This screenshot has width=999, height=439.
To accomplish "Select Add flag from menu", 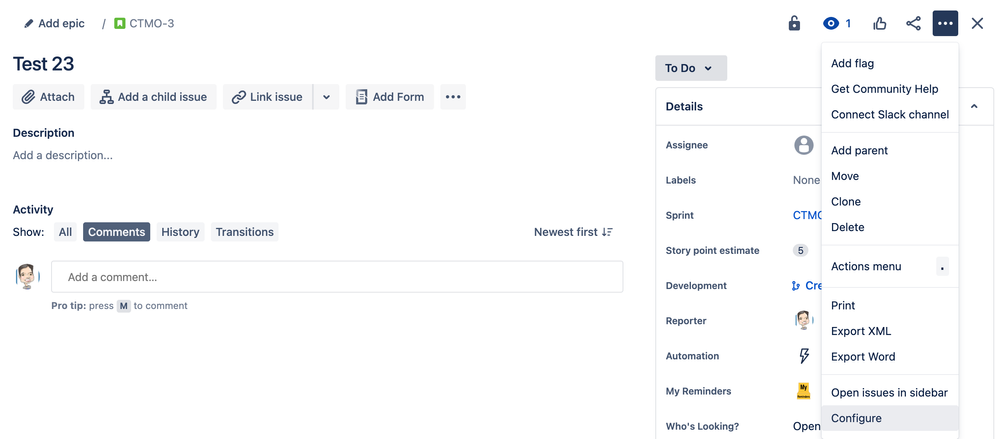I will 890,64.
